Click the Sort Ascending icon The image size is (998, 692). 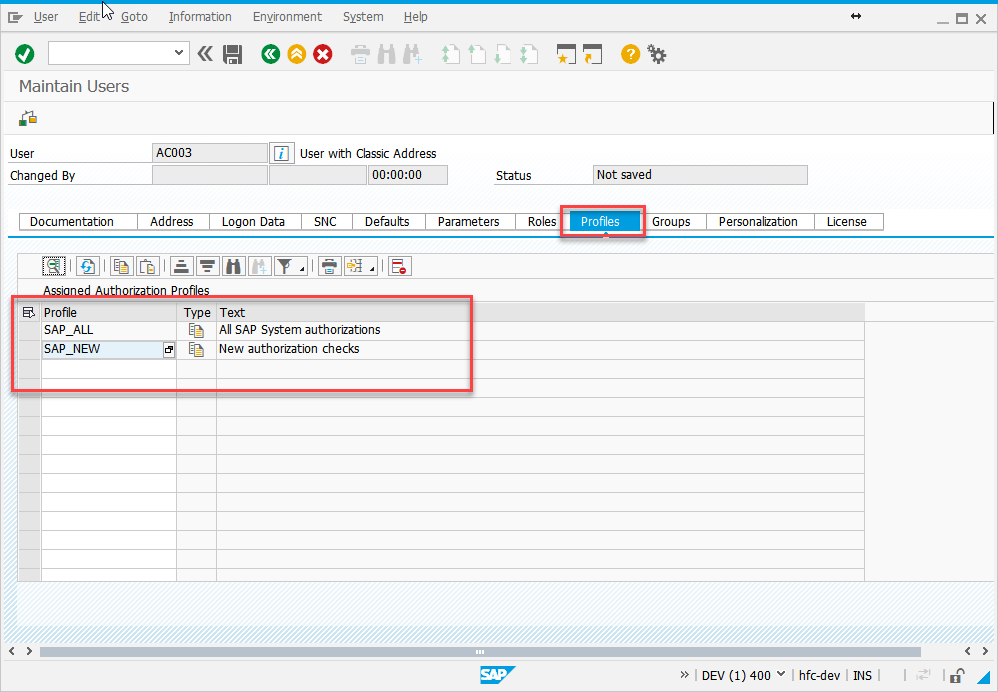pyautogui.click(x=181, y=266)
